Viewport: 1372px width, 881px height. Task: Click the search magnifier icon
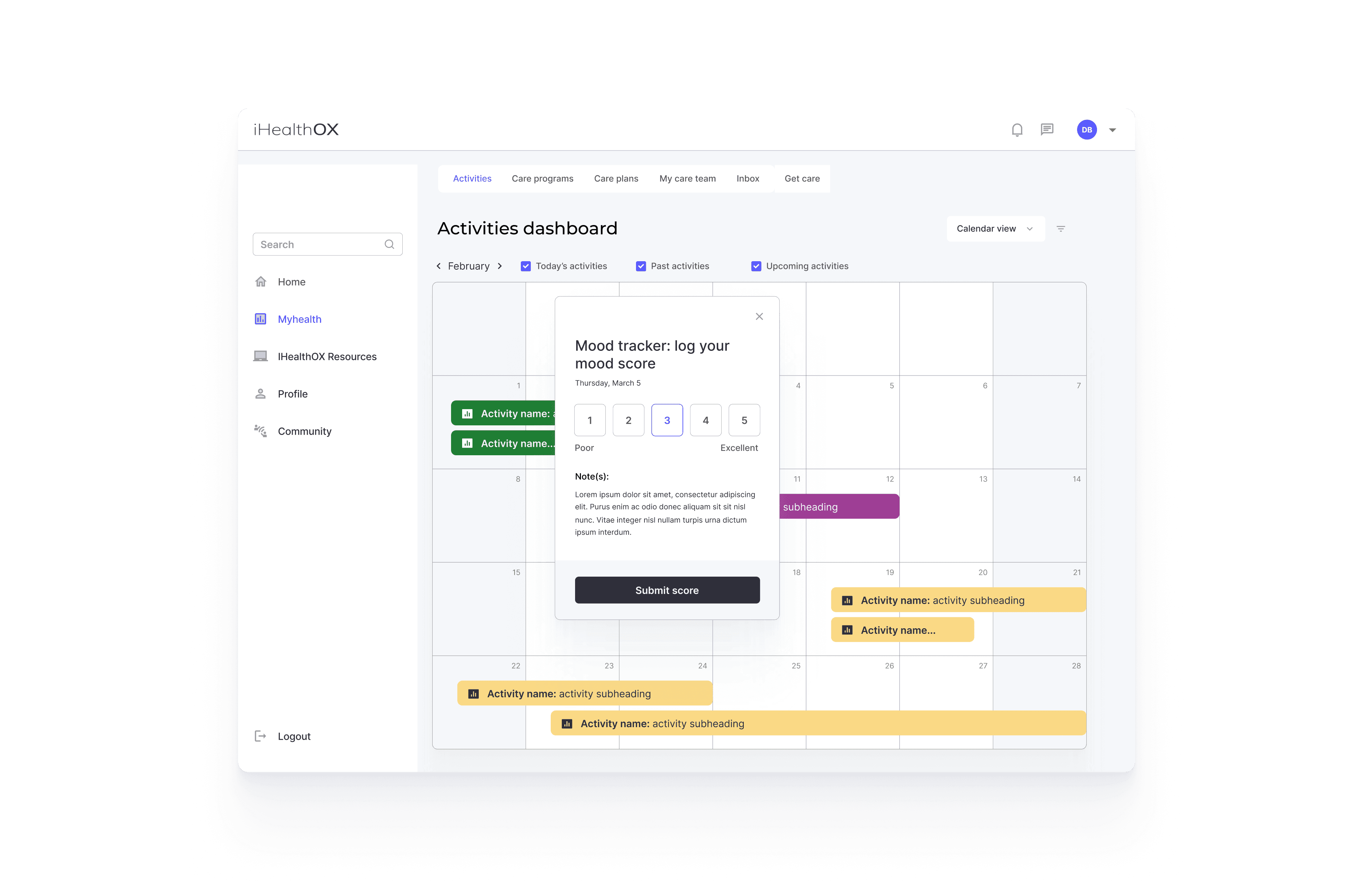click(390, 244)
